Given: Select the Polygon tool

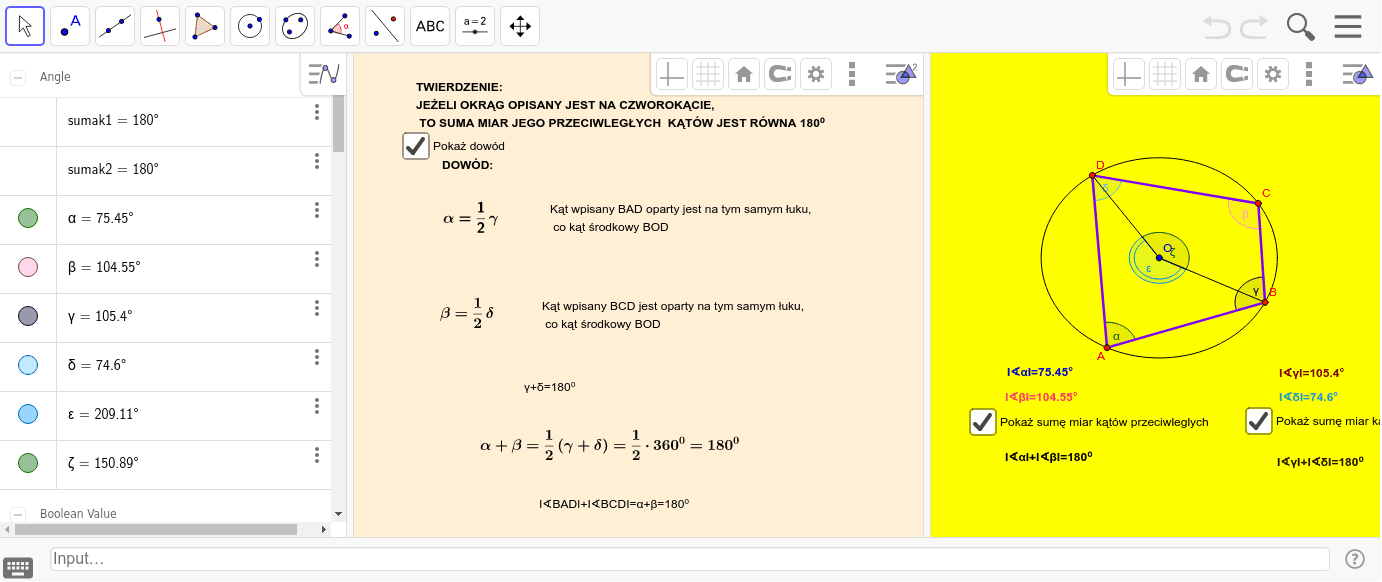Looking at the screenshot, I should coord(205,26).
